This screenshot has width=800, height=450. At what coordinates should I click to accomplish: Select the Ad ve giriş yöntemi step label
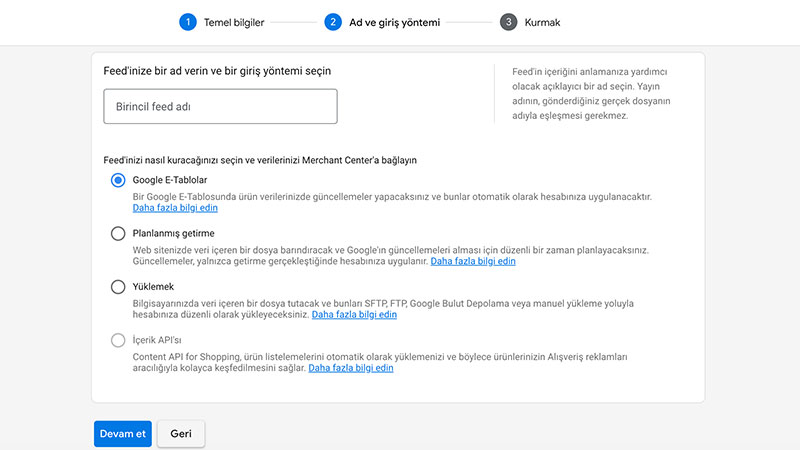click(x=394, y=22)
